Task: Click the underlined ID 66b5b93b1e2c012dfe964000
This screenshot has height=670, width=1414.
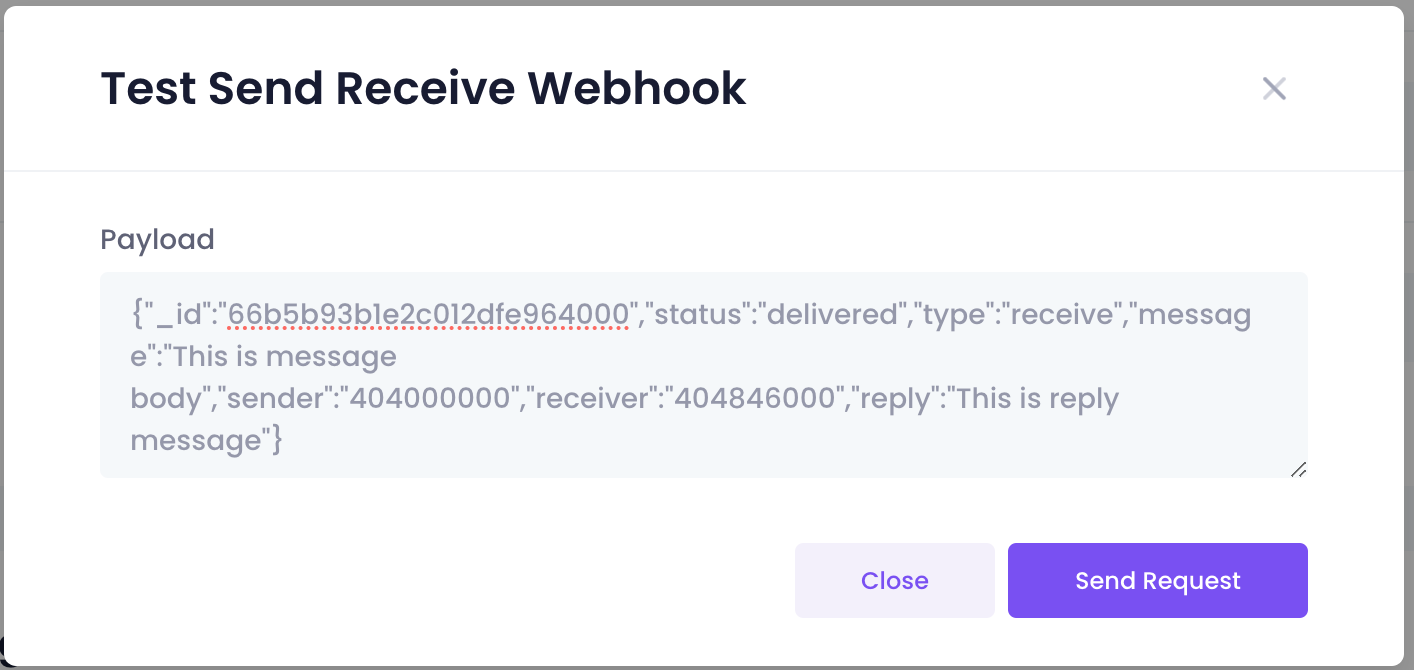Action: pos(428,315)
